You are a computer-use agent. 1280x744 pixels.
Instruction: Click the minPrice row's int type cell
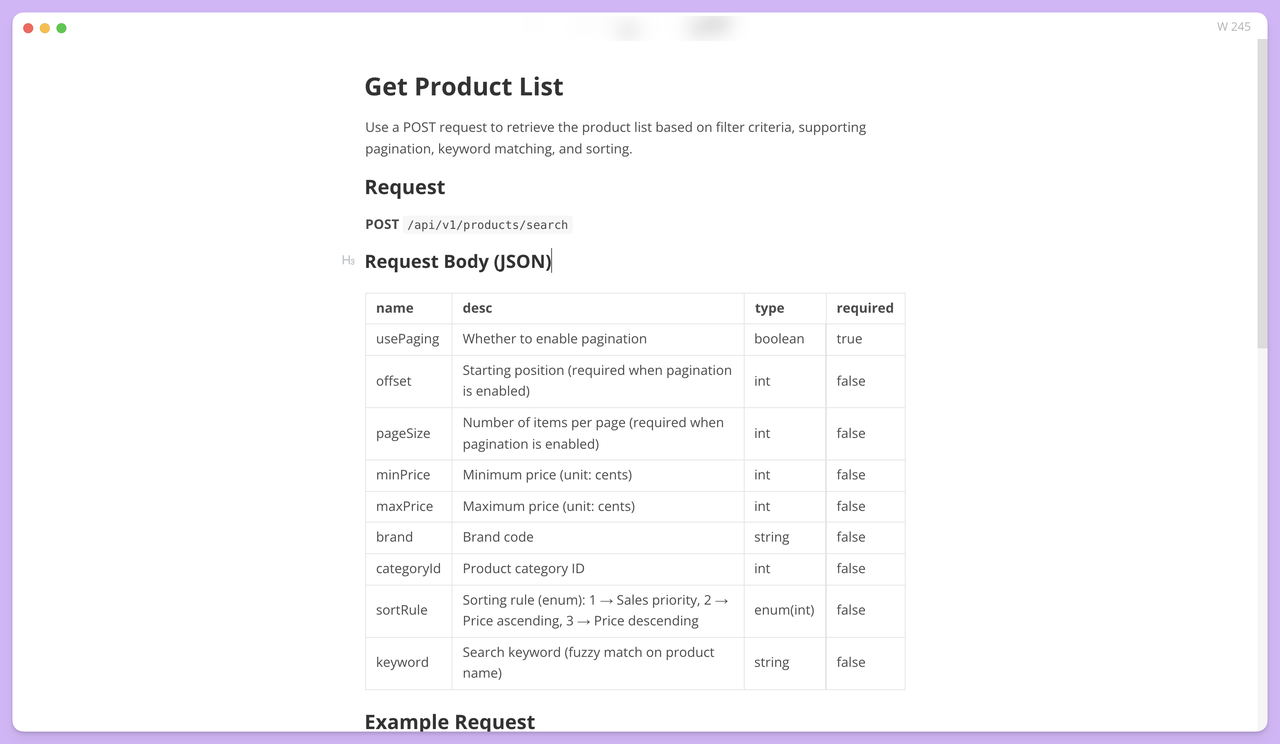click(762, 474)
